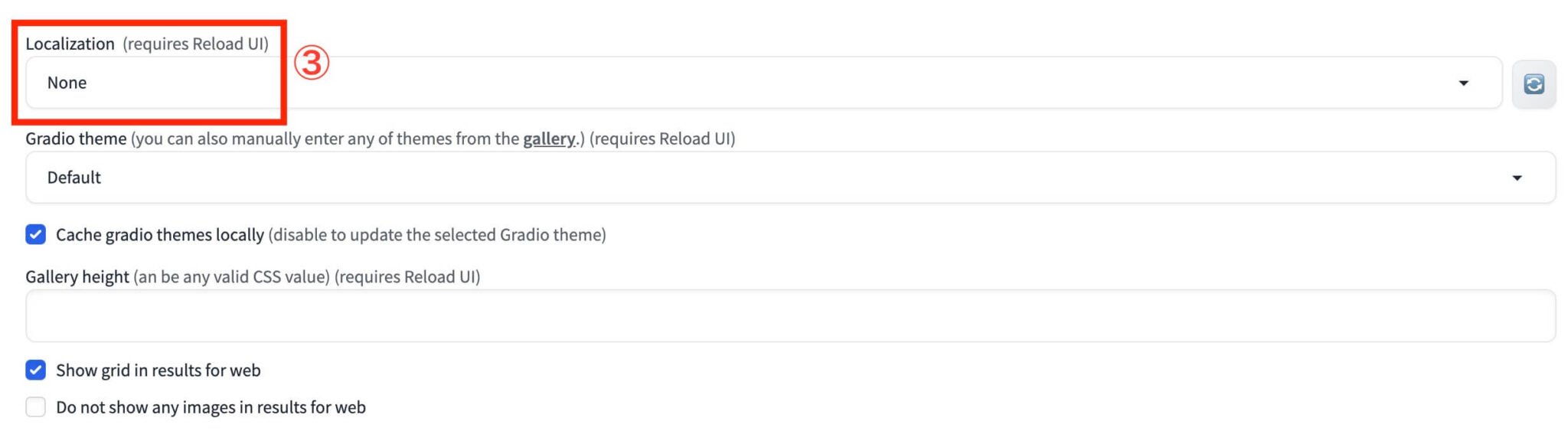This screenshot has height=431, width=1568.
Task: Click 'Cache gradio themes locally' label text
Action: (x=159, y=235)
